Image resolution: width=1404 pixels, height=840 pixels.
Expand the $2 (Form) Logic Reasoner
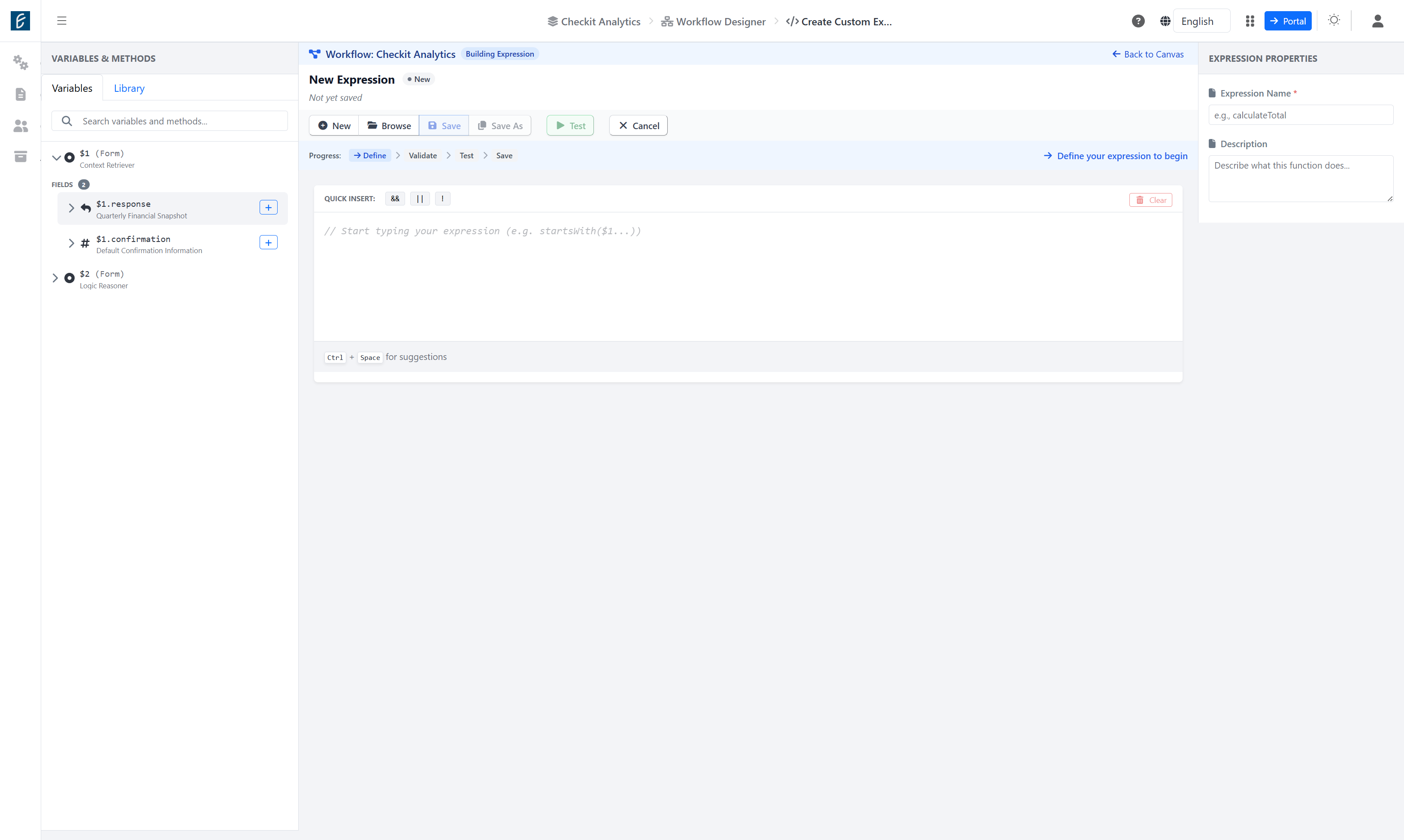55,278
